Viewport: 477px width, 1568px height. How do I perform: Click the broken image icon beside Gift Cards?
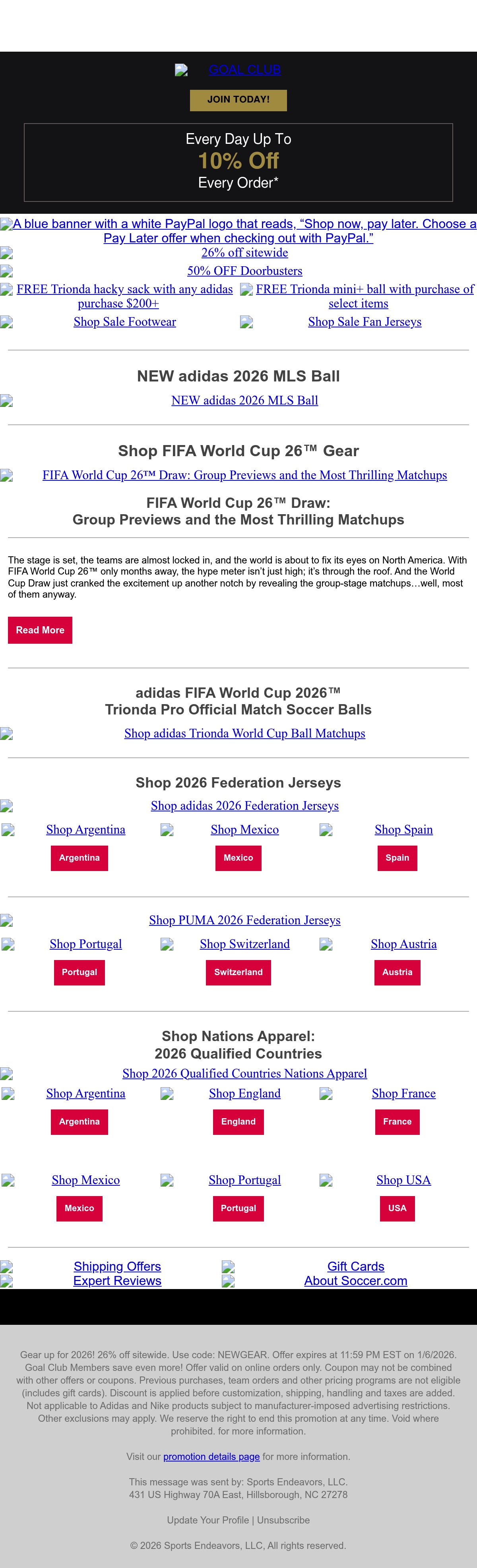(229, 1267)
